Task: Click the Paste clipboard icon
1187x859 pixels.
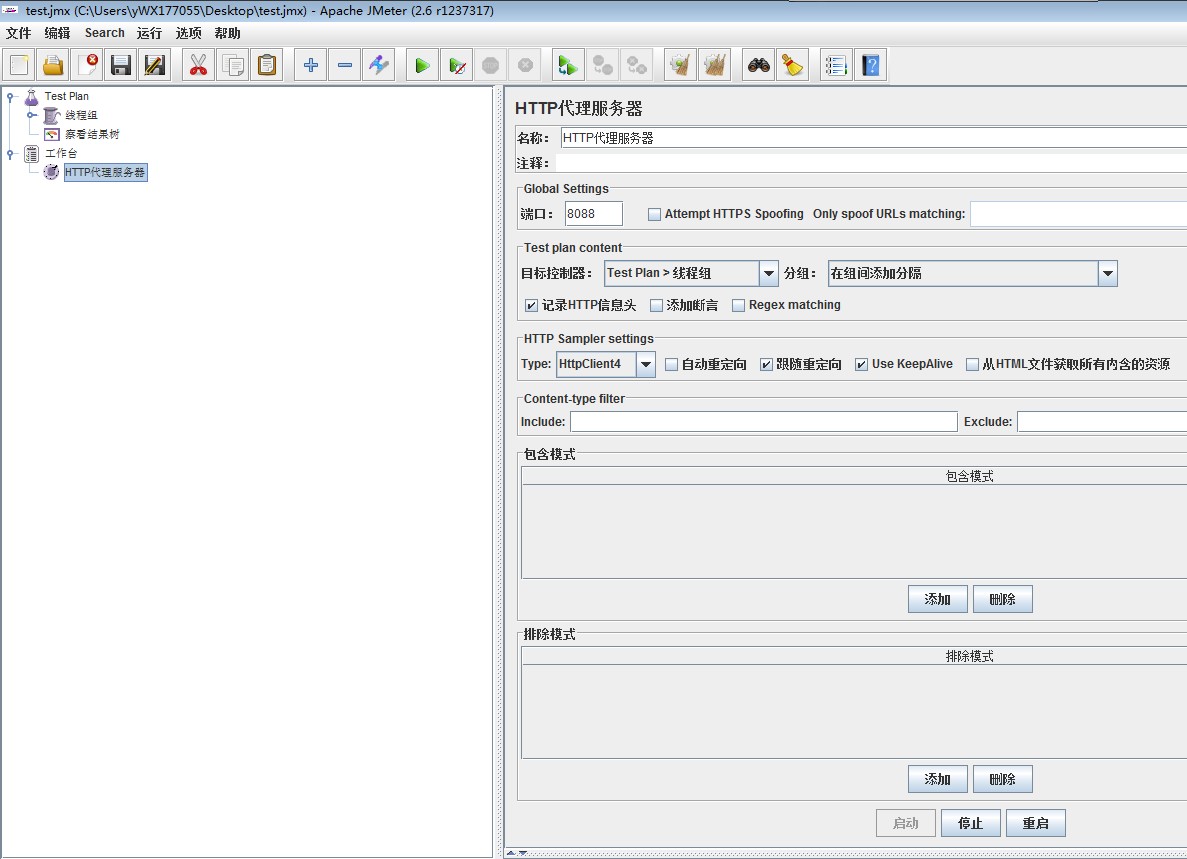Action: (266, 65)
